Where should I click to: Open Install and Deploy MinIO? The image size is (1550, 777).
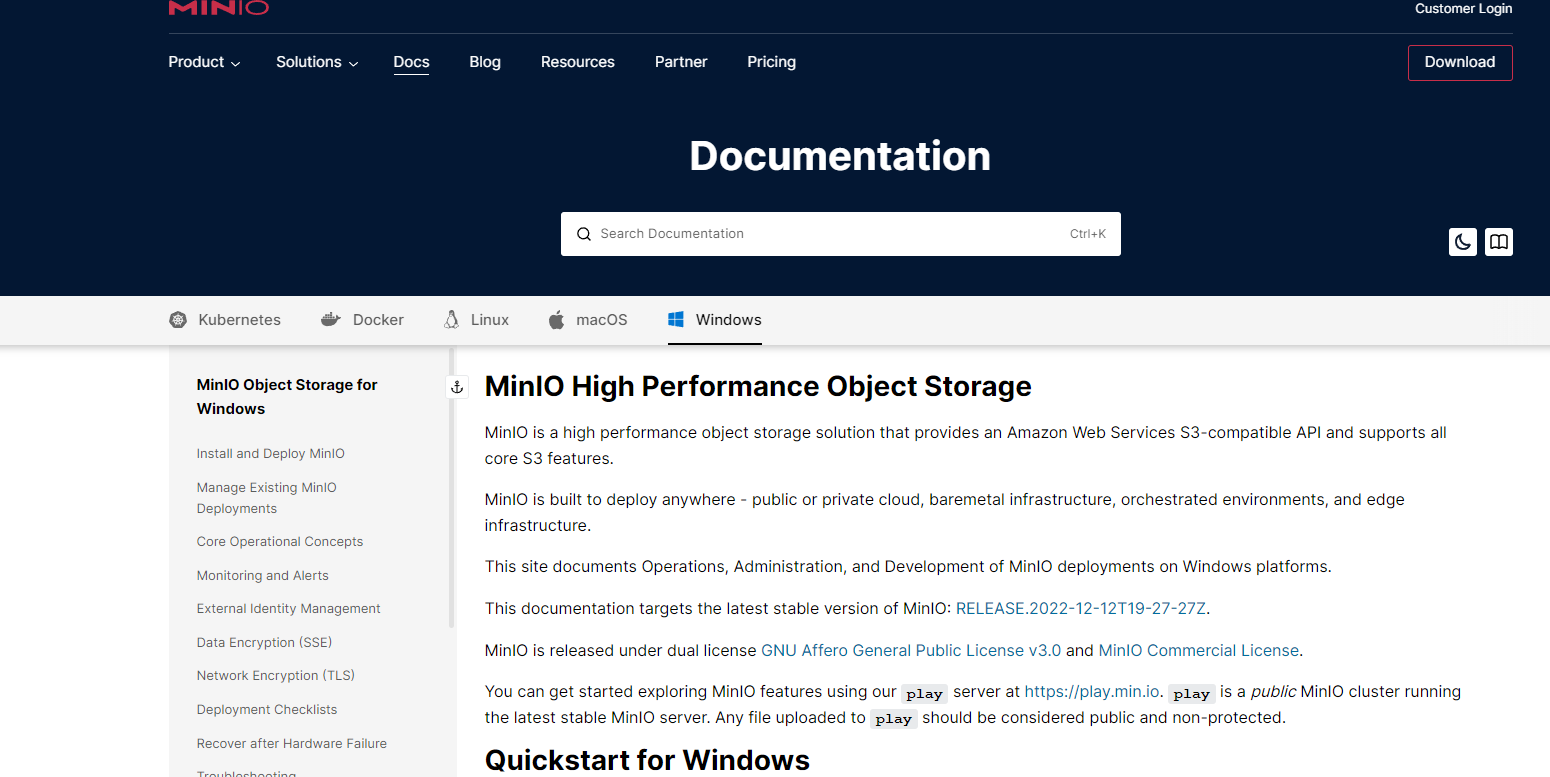point(271,454)
